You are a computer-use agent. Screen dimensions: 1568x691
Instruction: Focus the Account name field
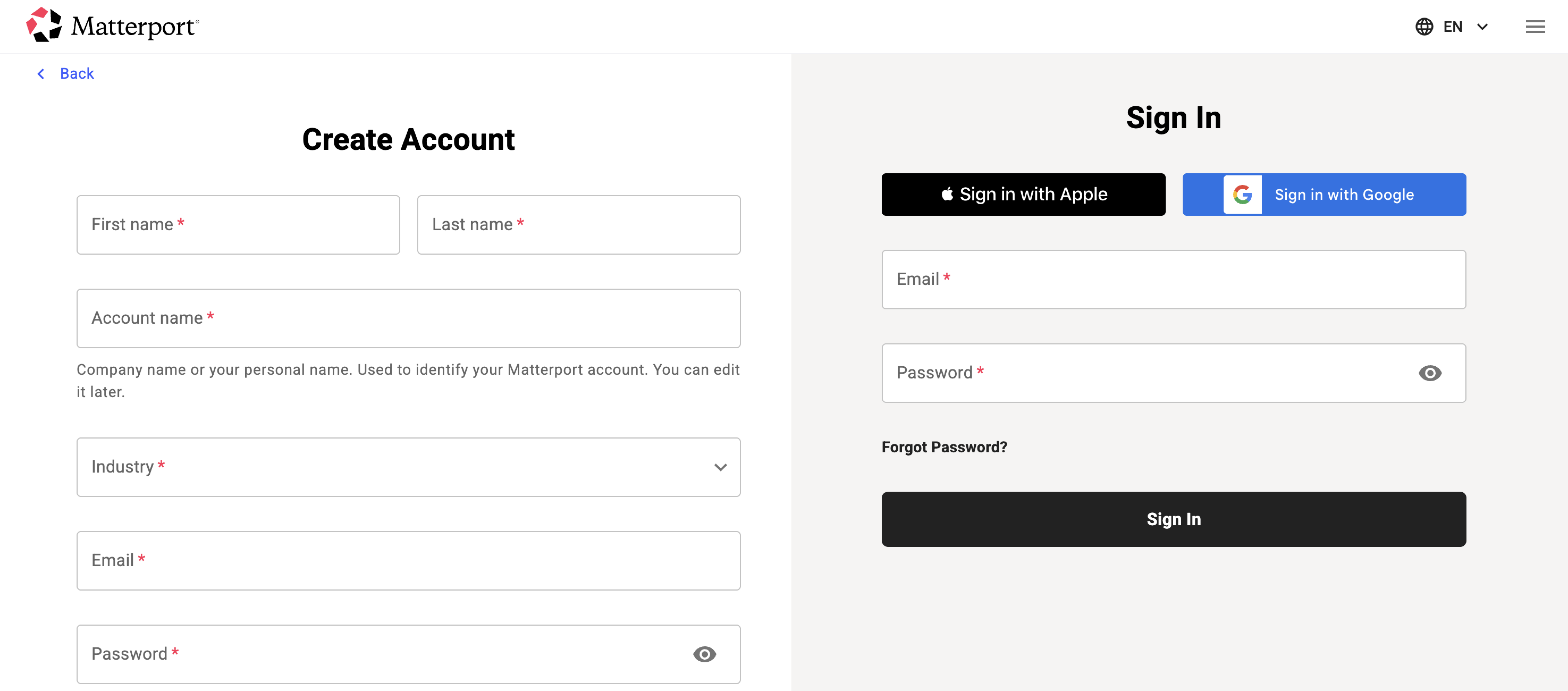tap(408, 318)
